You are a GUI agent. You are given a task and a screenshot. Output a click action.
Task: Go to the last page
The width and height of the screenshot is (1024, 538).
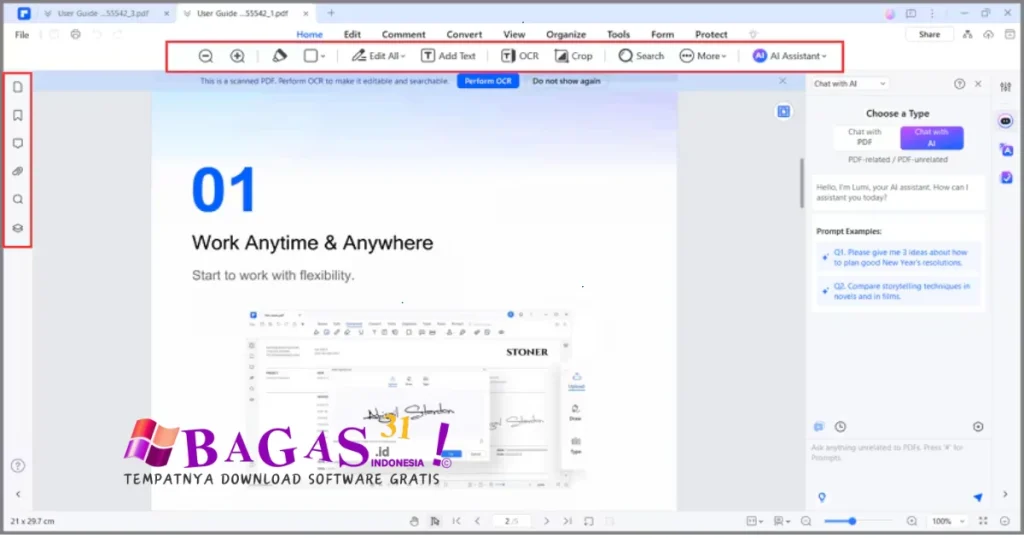[x=568, y=521]
